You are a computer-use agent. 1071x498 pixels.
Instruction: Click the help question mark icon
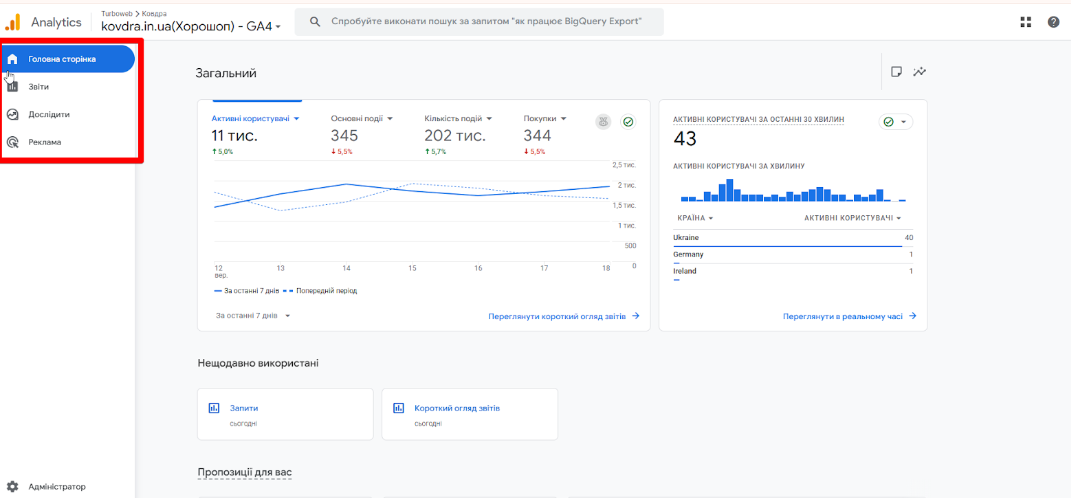pos(1053,22)
